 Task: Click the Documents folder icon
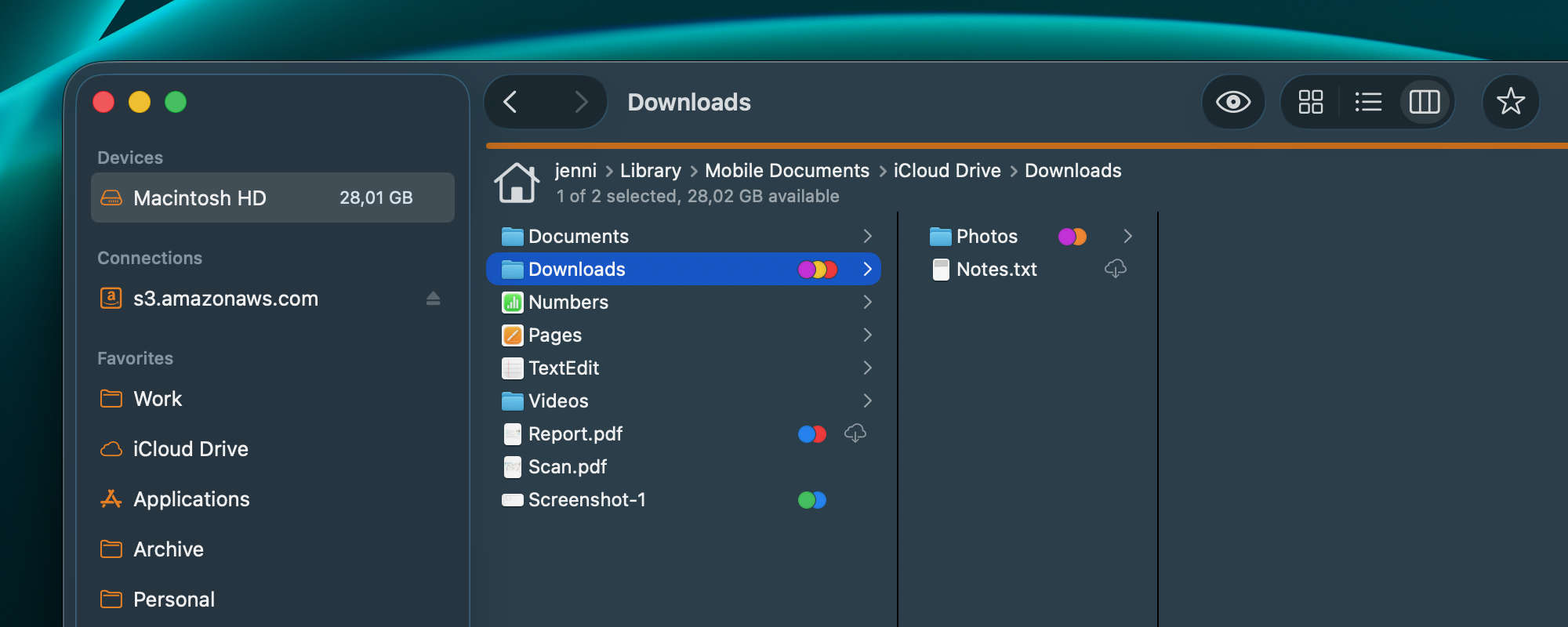513,236
